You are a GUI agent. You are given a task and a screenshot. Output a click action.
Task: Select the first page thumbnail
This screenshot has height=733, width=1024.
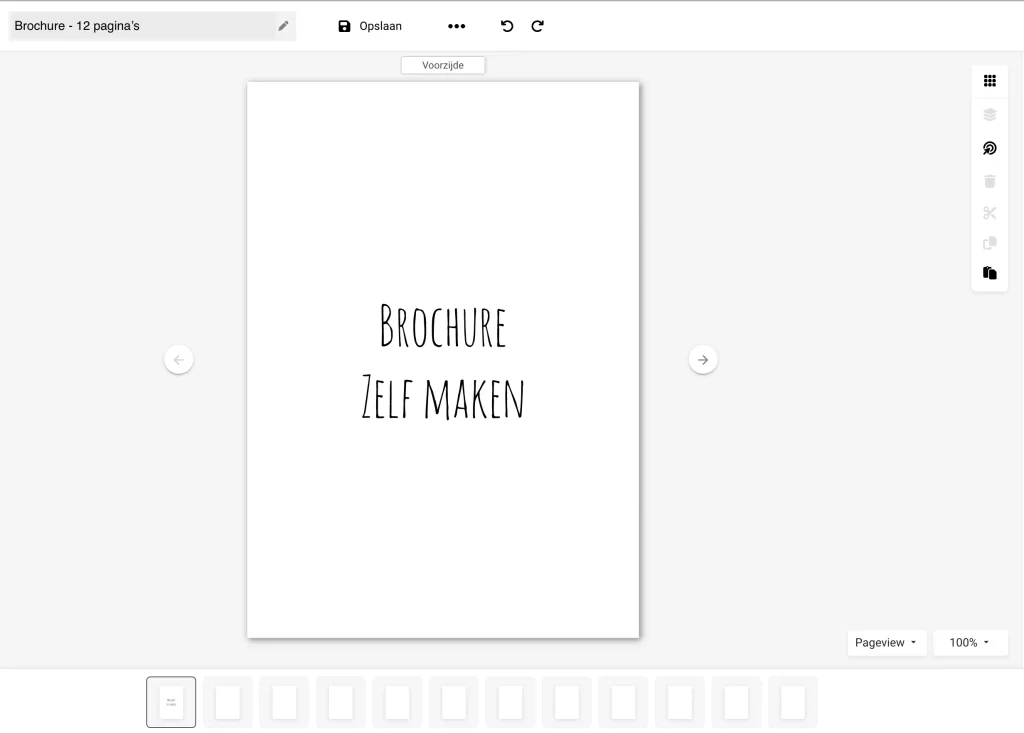[171, 702]
